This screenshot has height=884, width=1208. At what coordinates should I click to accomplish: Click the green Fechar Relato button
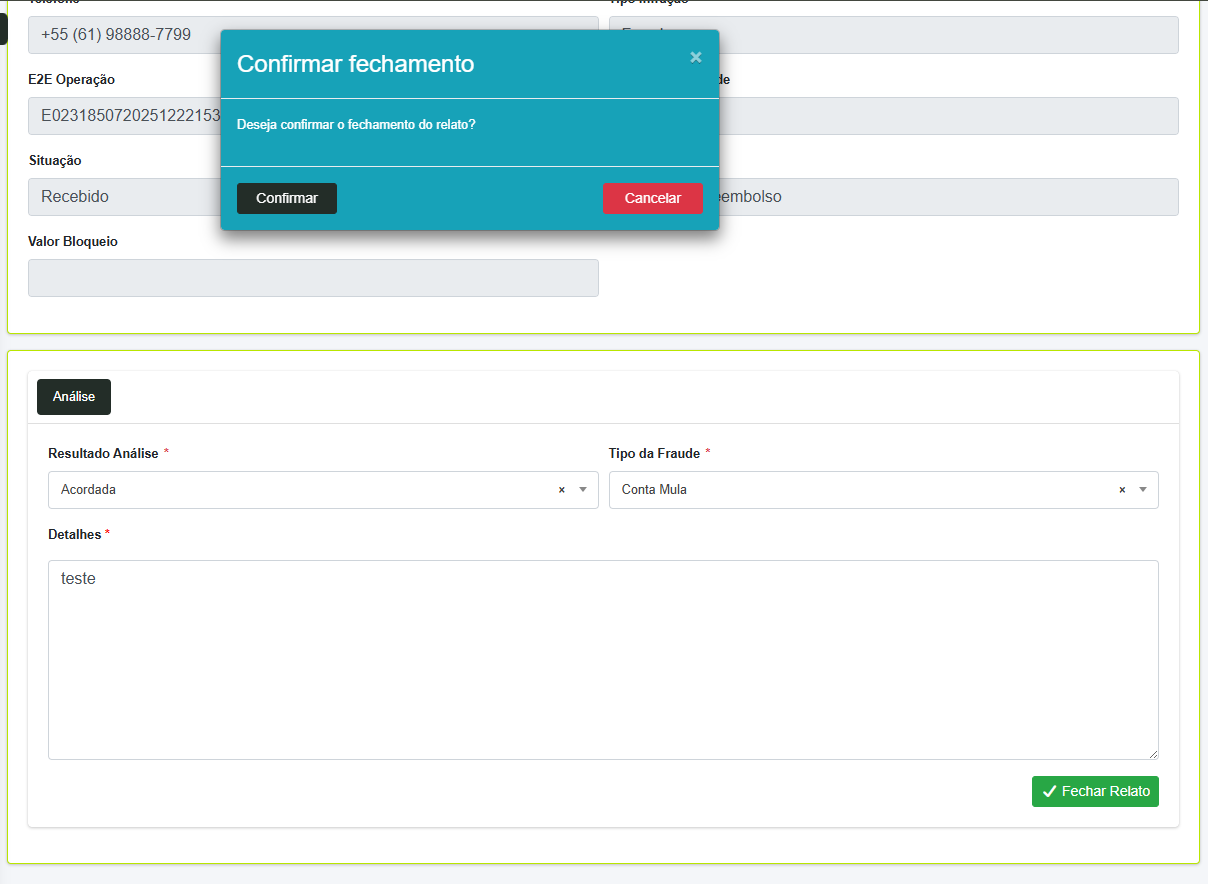(1095, 791)
